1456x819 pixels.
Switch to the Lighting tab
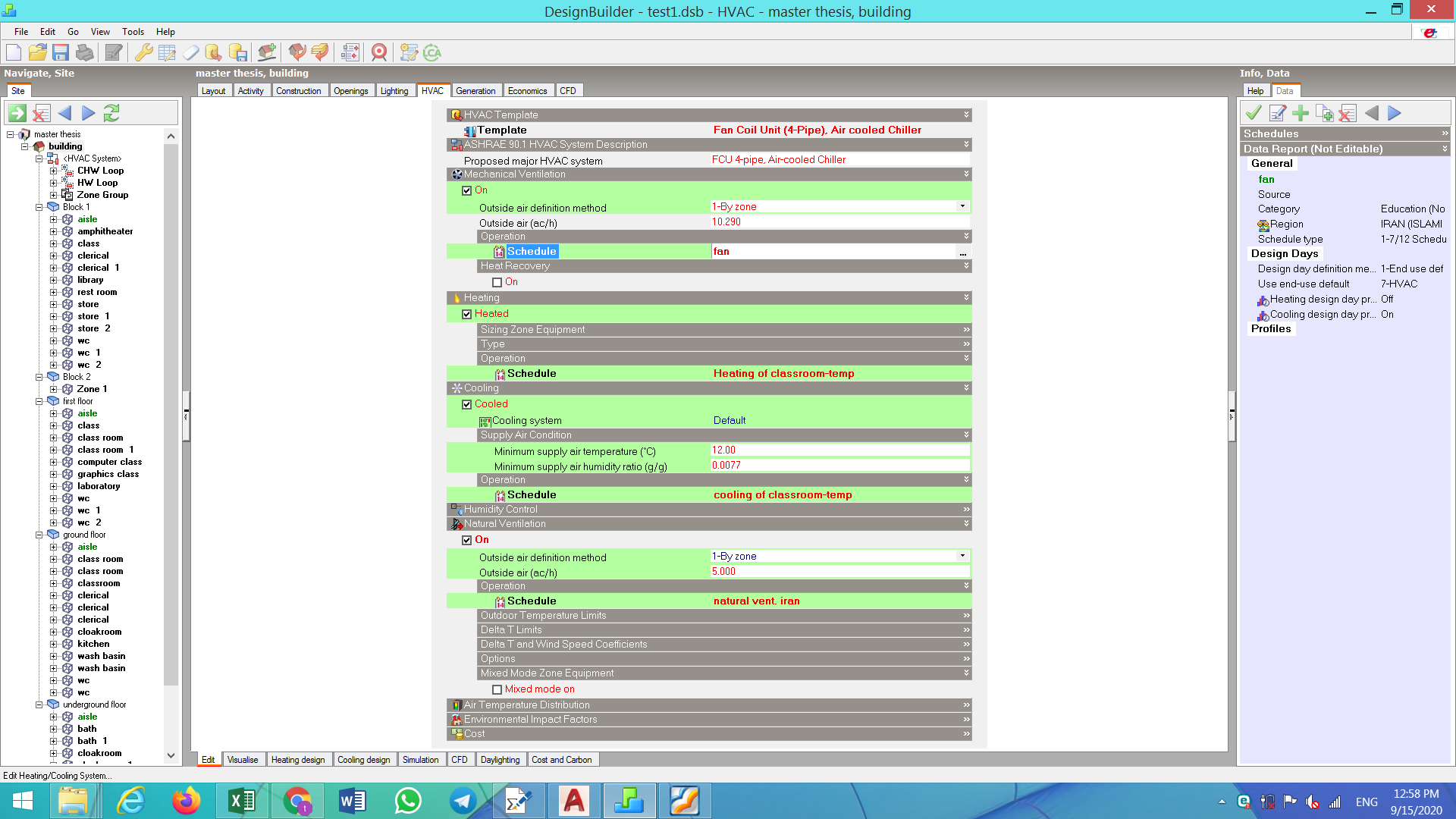(394, 90)
